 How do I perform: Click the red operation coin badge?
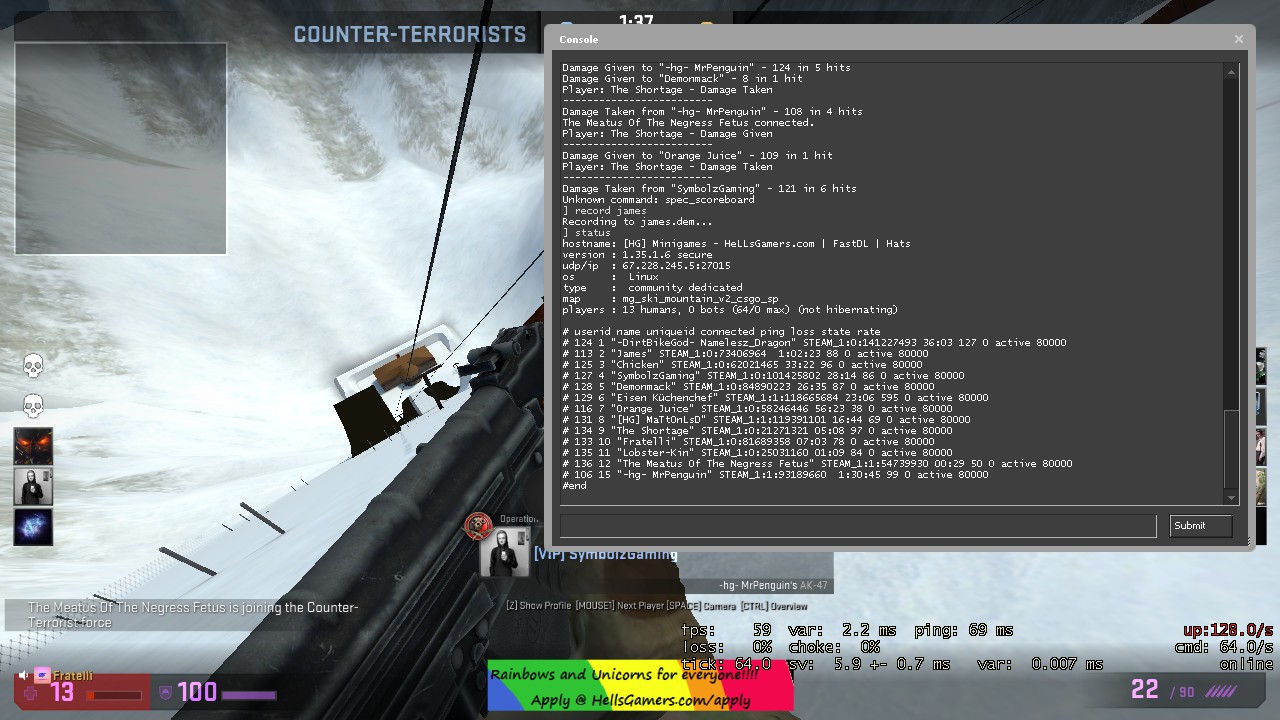point(479,524)
